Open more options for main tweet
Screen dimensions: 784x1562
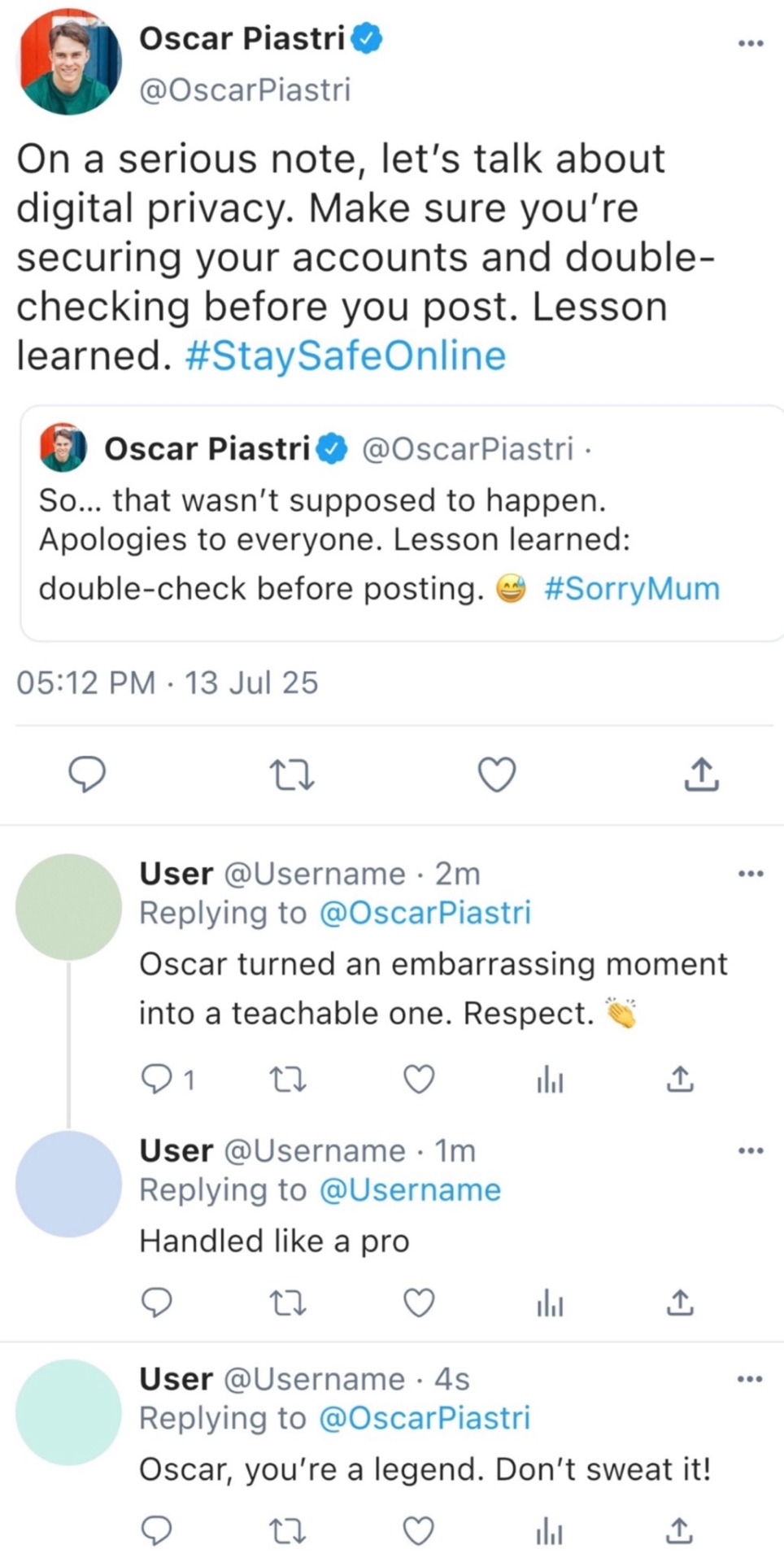click(750, 43)
